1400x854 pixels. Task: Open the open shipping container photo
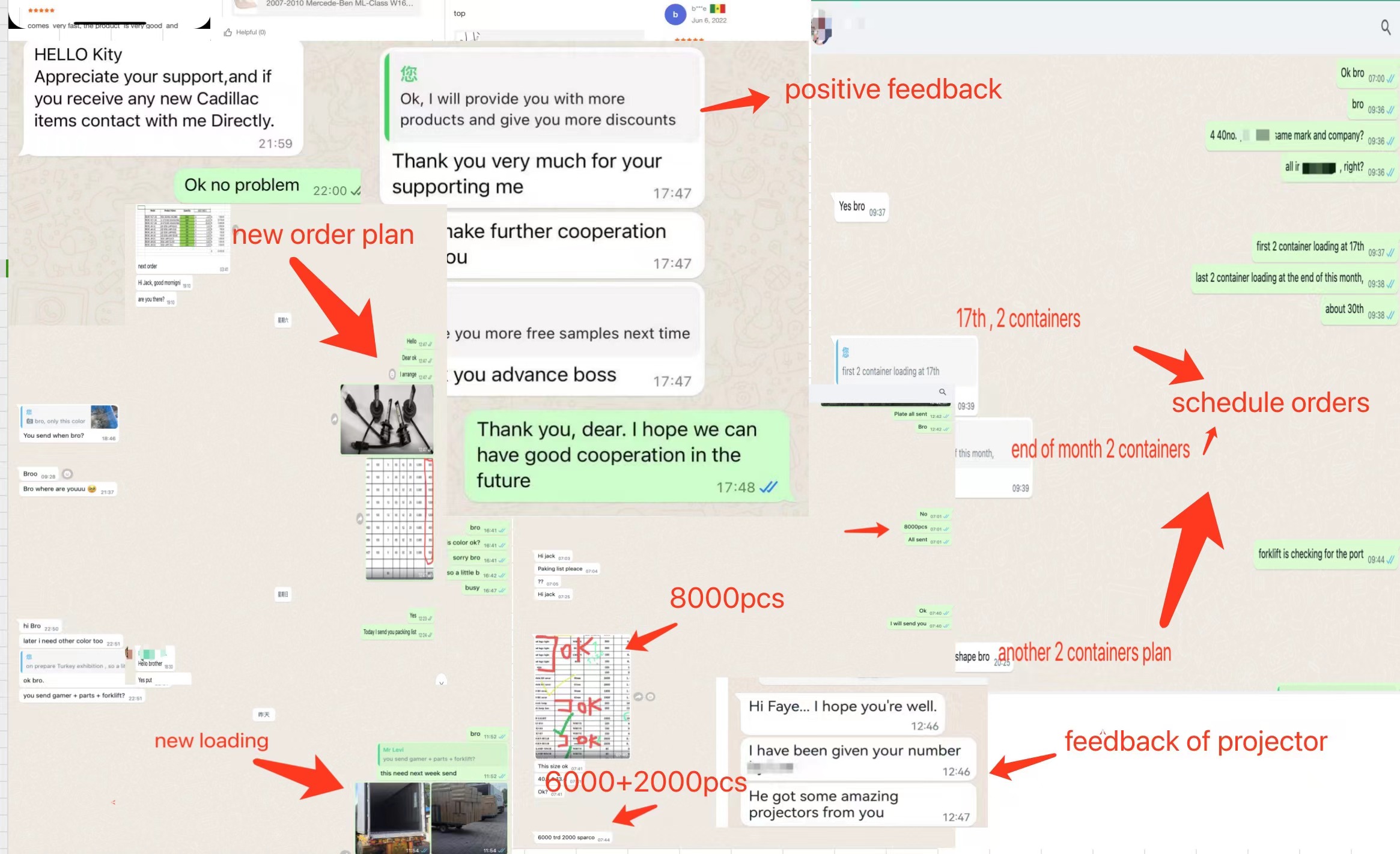tap(392, 817)
